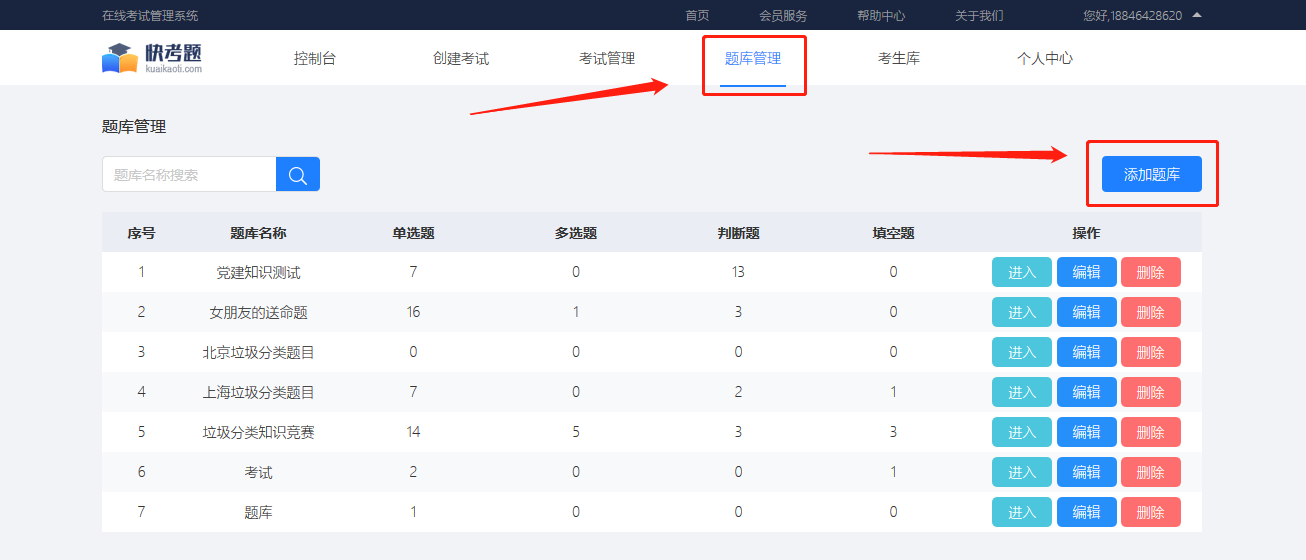
Task: Open the 会员服务 link
Action: 783,15
